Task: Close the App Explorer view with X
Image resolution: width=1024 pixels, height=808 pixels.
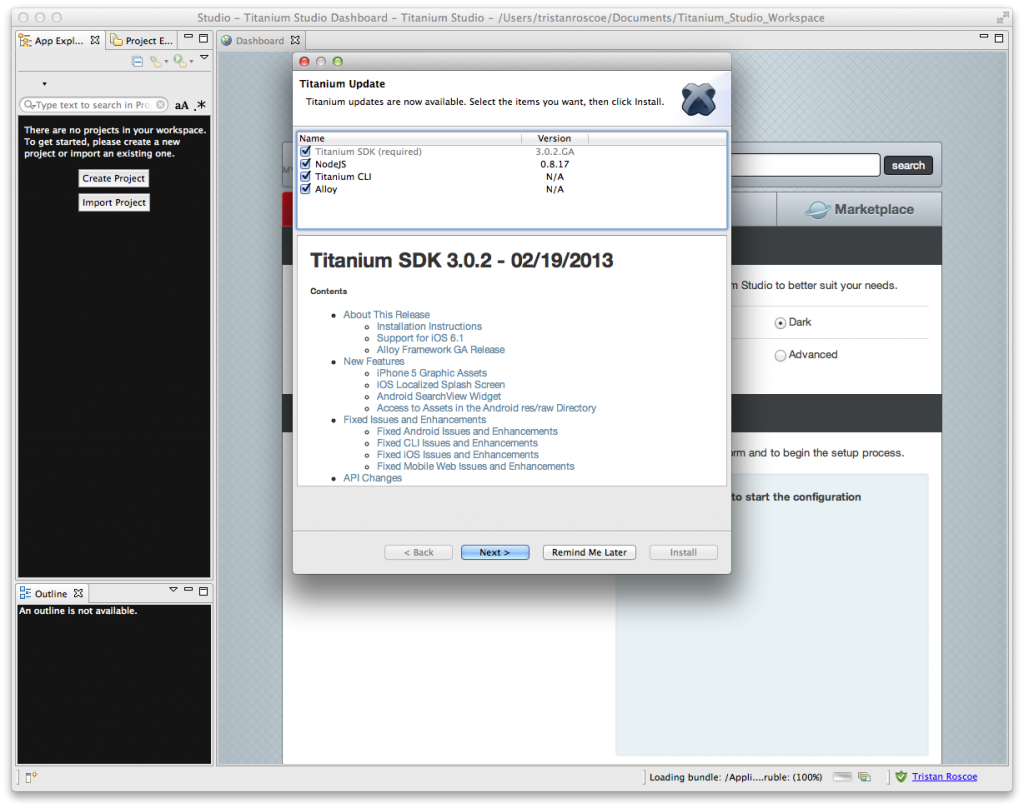Action: 95,40
